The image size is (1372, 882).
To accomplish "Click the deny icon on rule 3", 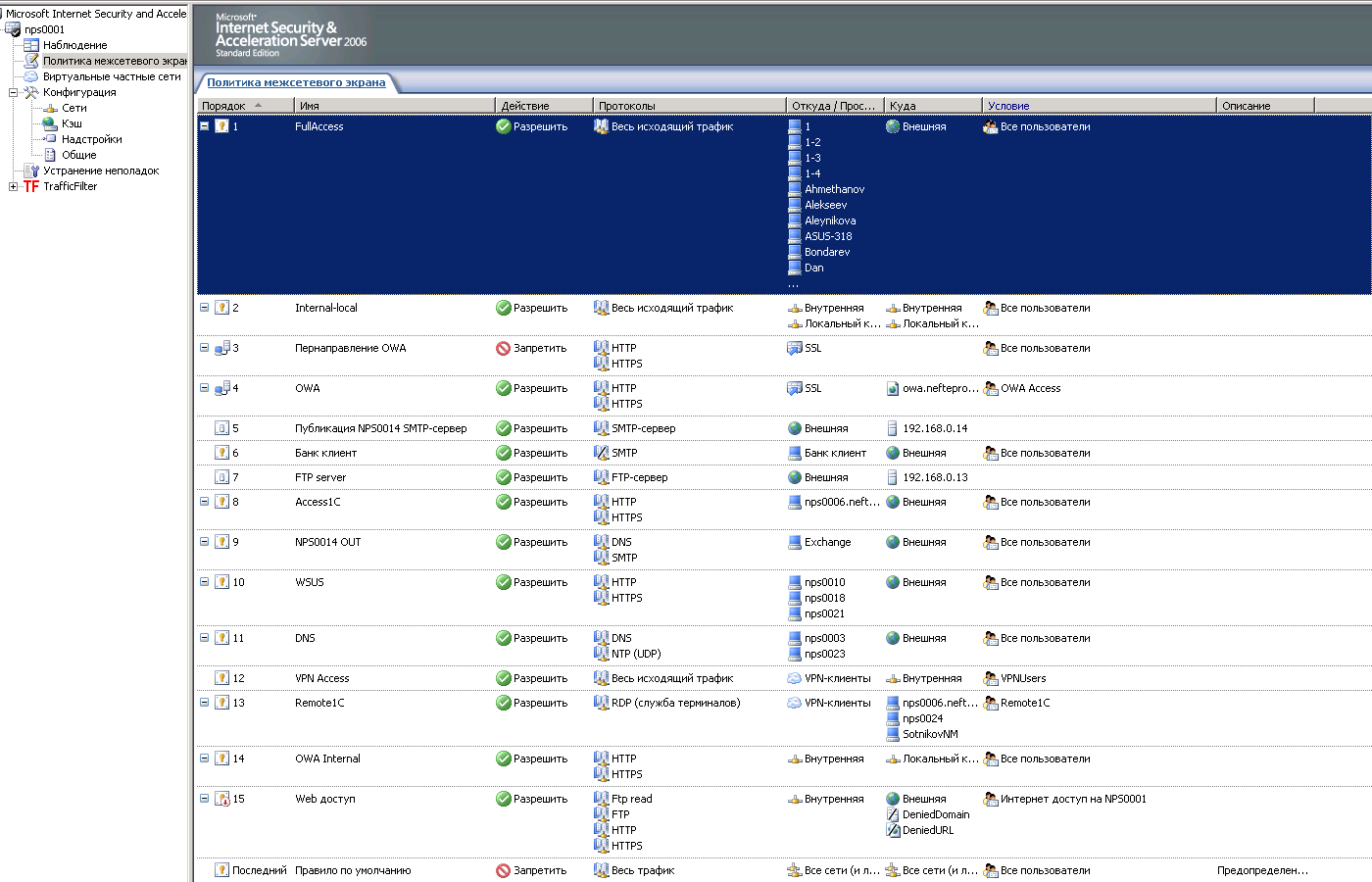I will click(503, 348).
